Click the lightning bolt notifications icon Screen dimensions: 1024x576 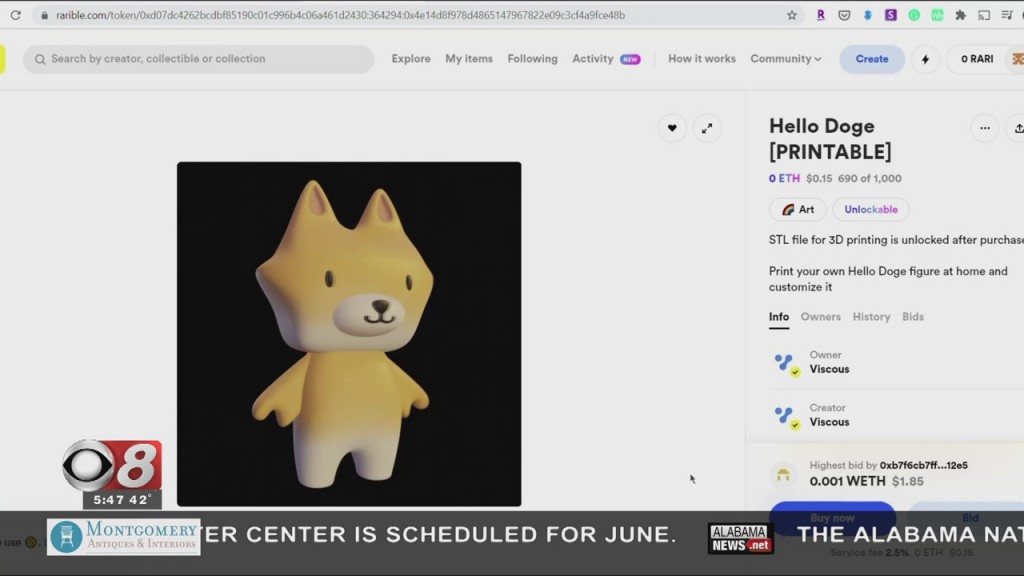[925, 59]
